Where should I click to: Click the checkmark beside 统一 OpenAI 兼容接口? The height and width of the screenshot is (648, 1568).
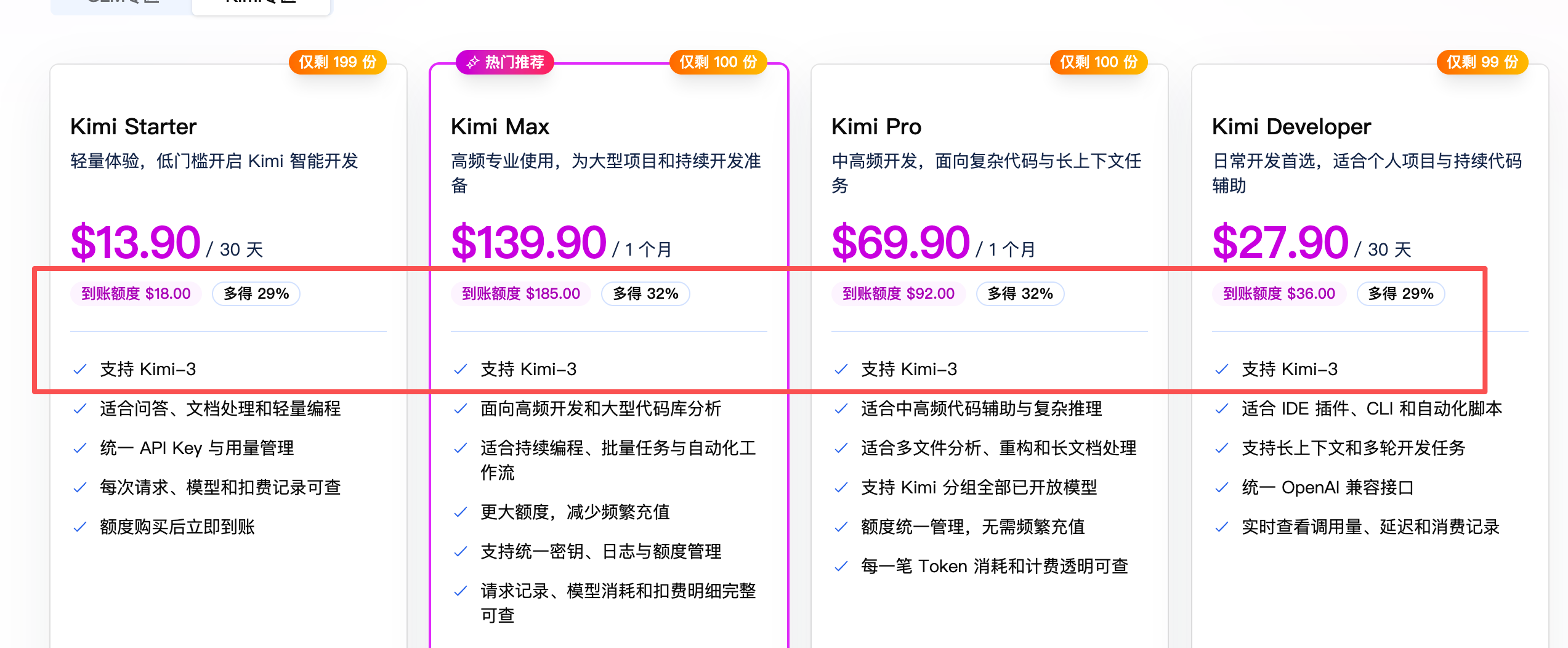point(1222,488)
